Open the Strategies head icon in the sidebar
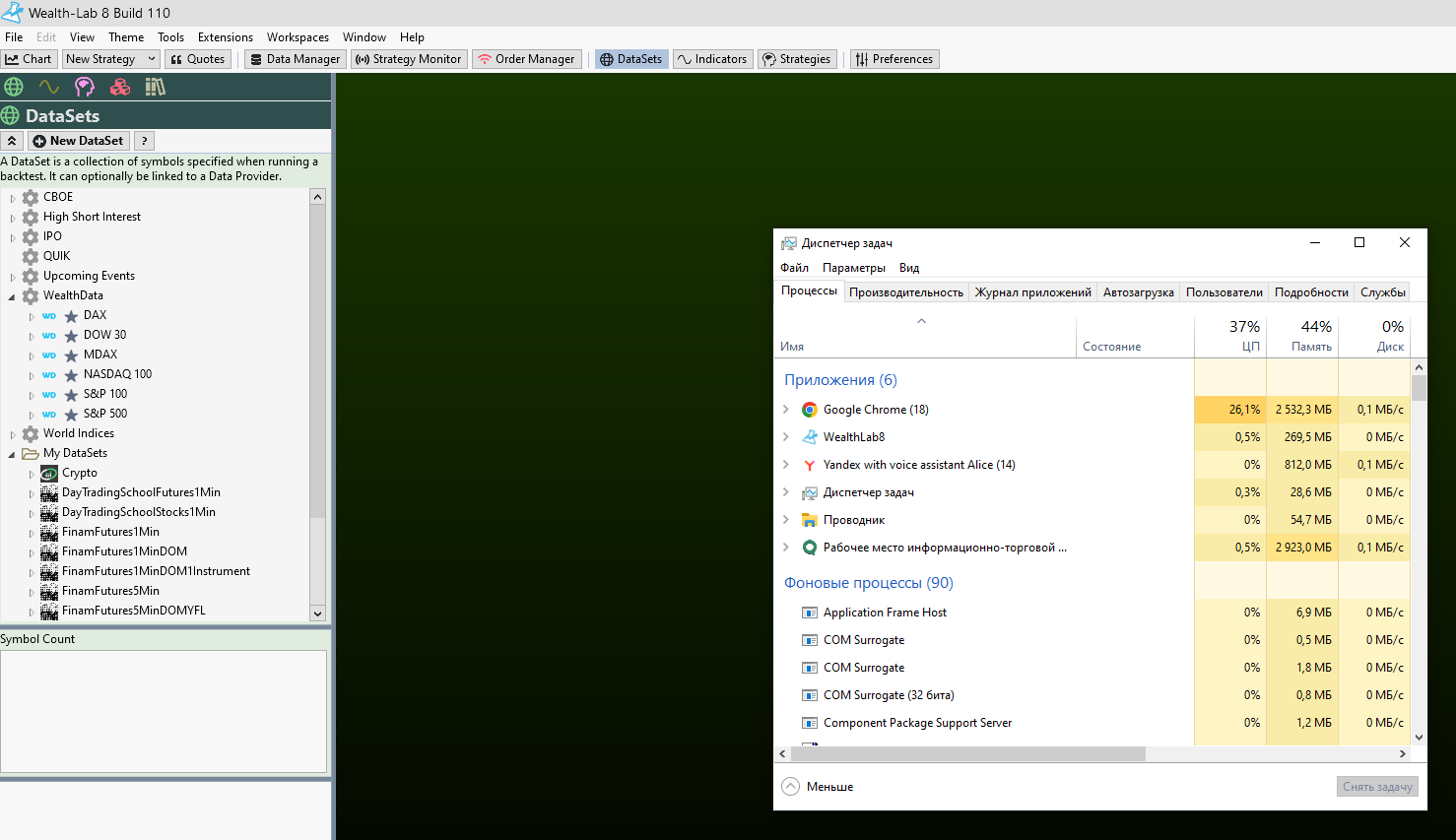The image size is (1456, 840). 85,87
